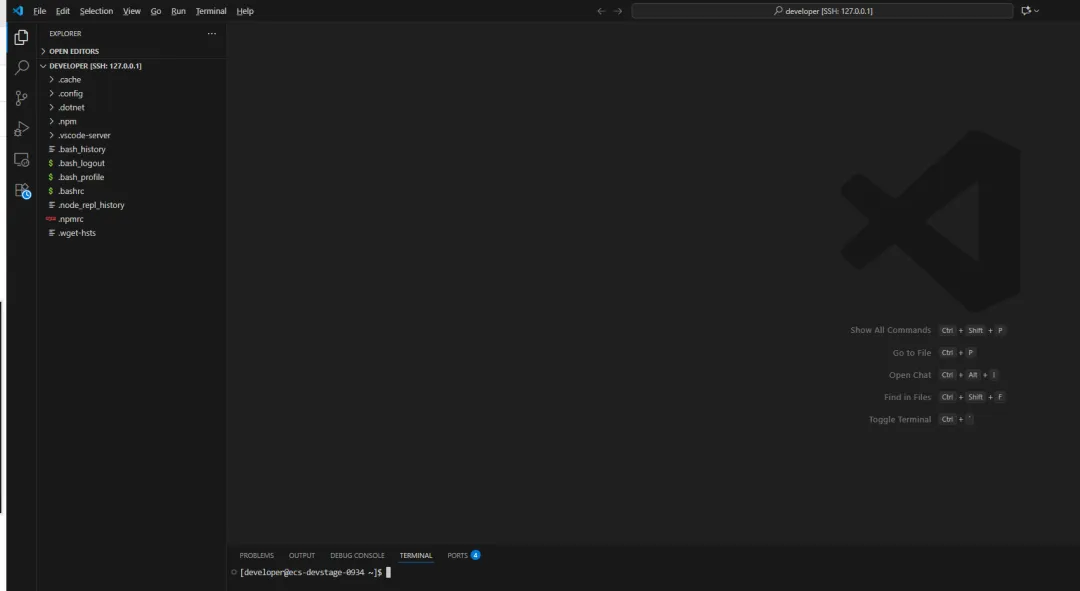The image size is (1080, 591).
Task: Open the File menu
Action: pos(40,11)
